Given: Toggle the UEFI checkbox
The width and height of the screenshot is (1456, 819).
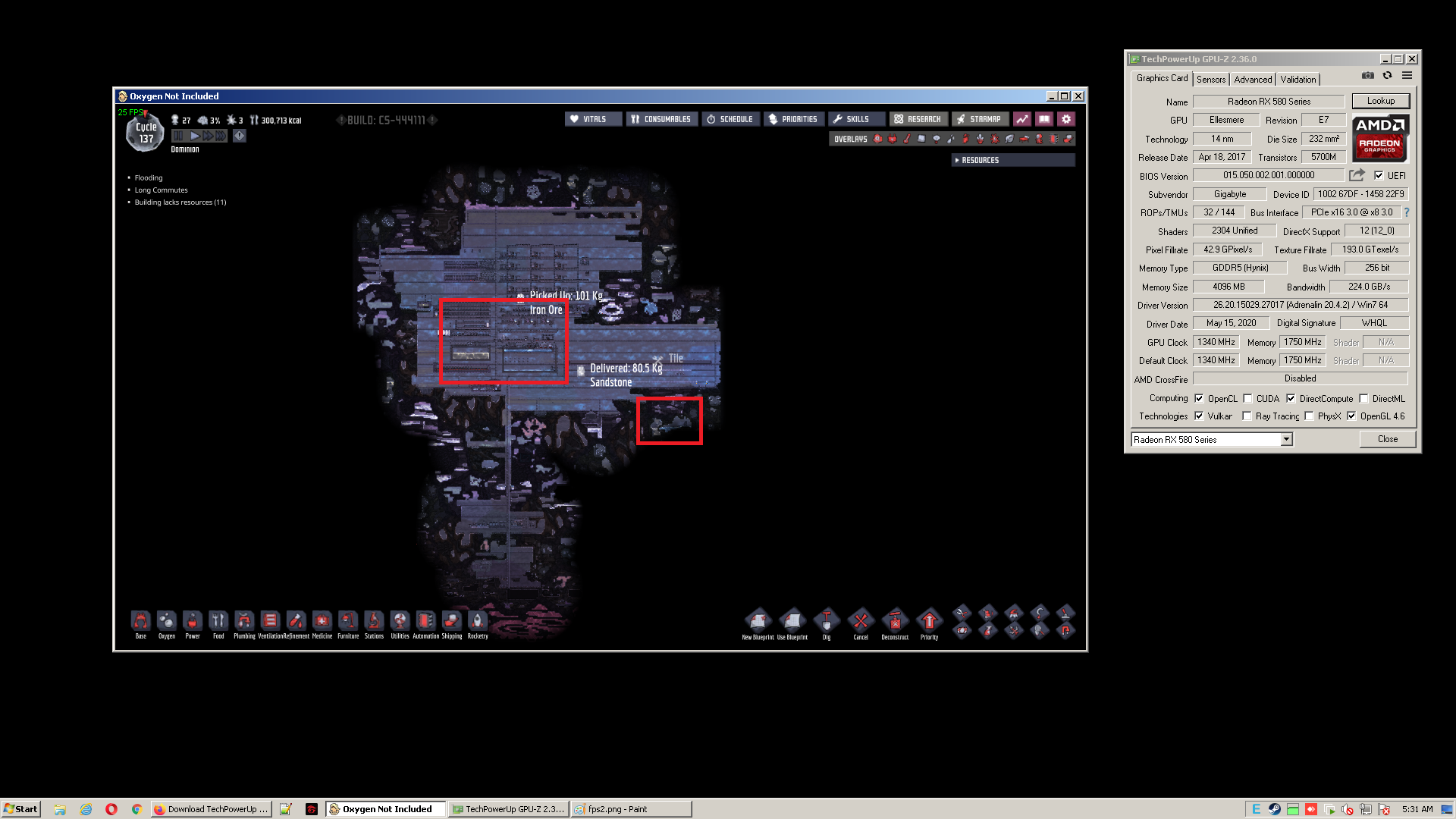Looking at the screenshot, I should [1379, 175].
